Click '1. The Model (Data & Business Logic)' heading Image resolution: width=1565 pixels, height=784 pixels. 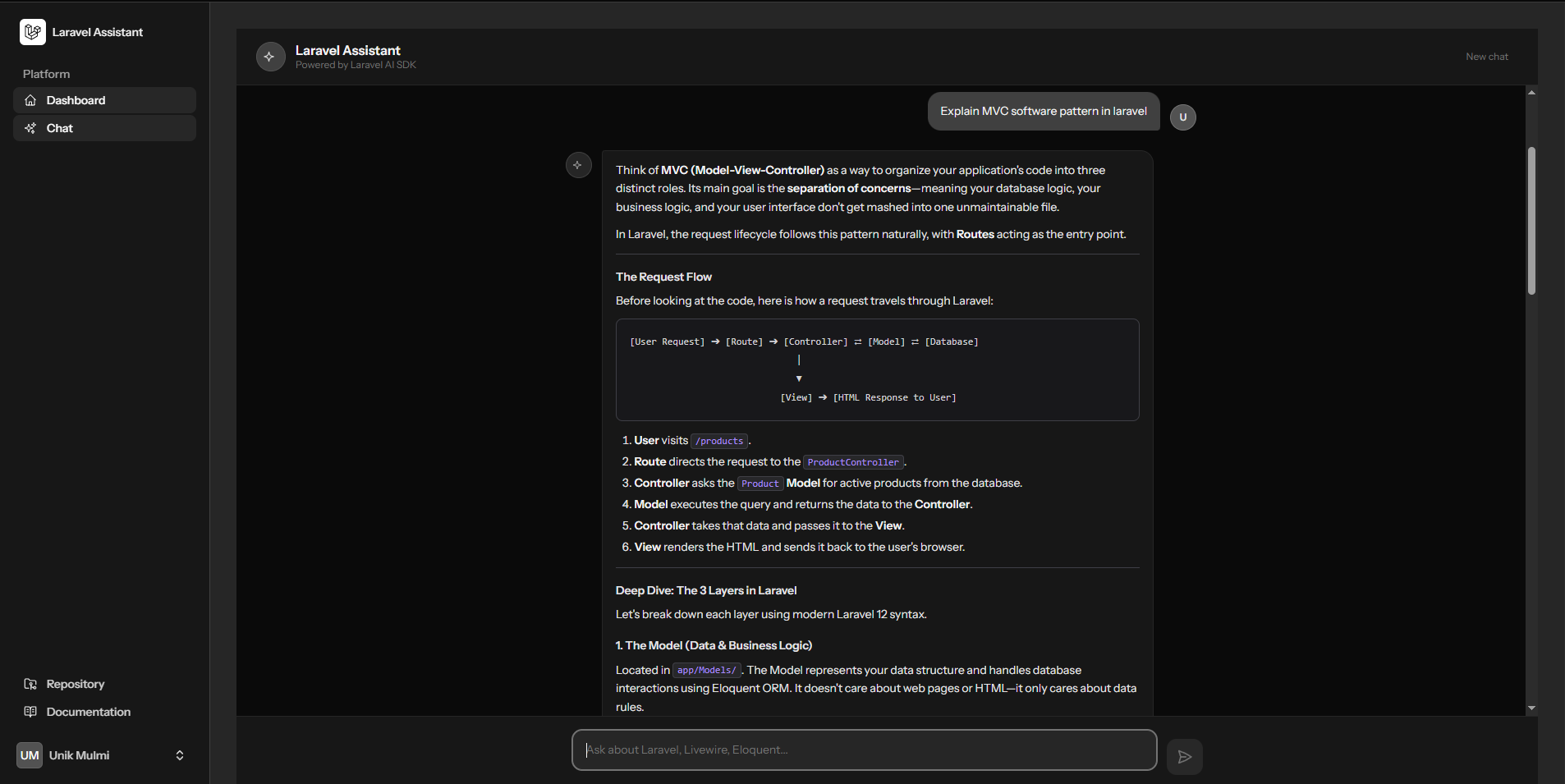click(x=714, y=645)
